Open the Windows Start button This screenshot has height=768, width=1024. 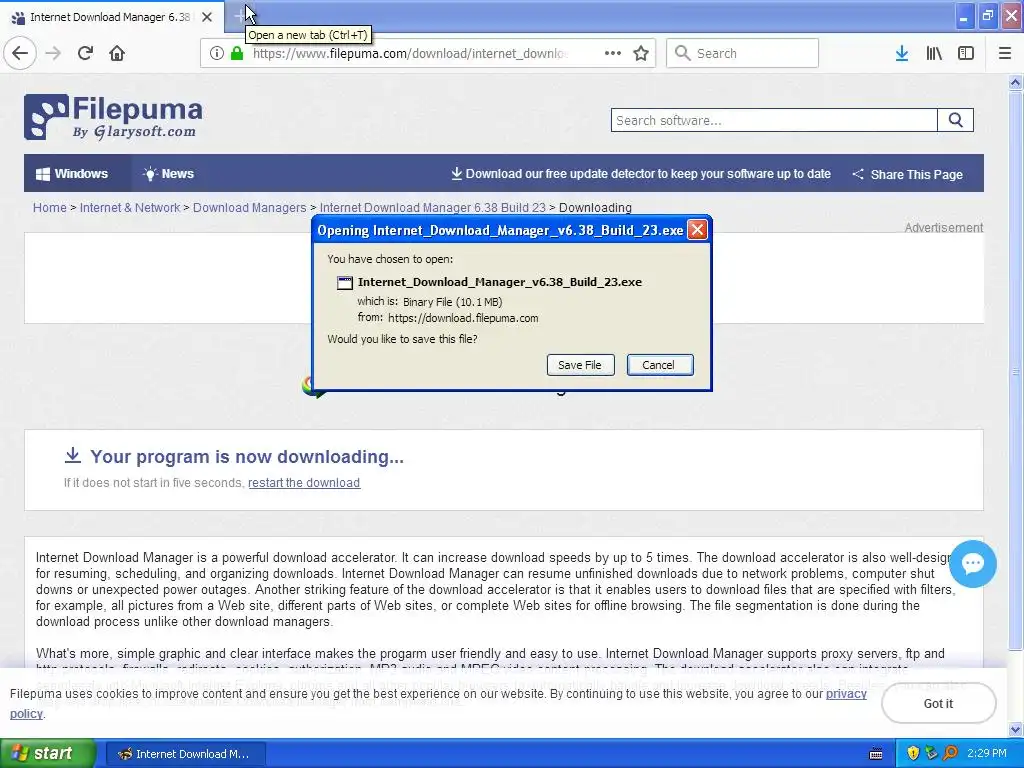(48, 754)
